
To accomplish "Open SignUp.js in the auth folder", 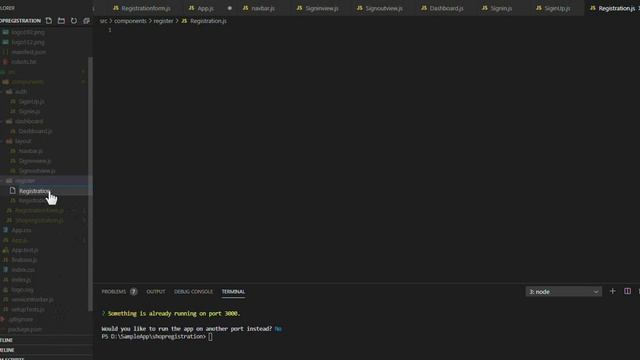I will (31, 101).
